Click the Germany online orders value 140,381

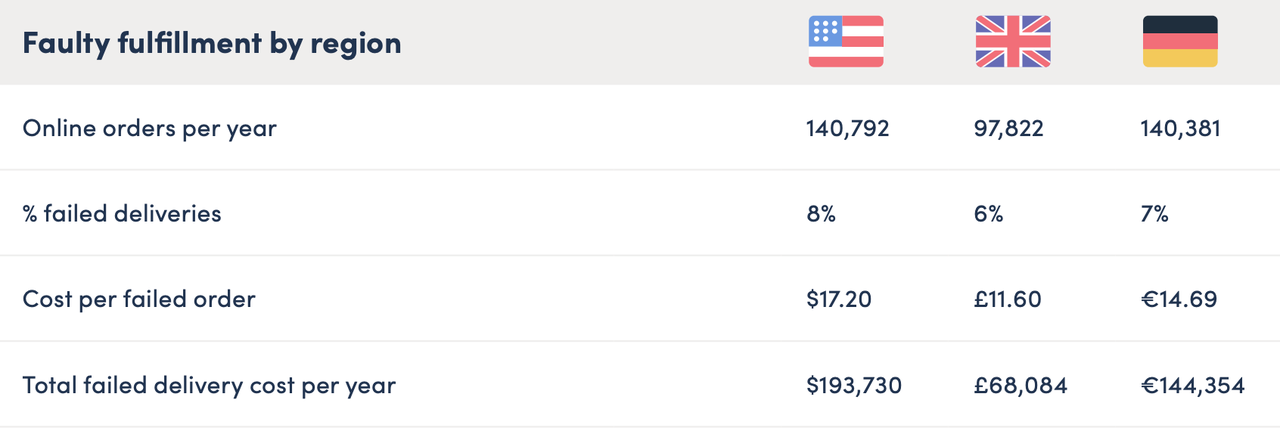[1180, 128]
